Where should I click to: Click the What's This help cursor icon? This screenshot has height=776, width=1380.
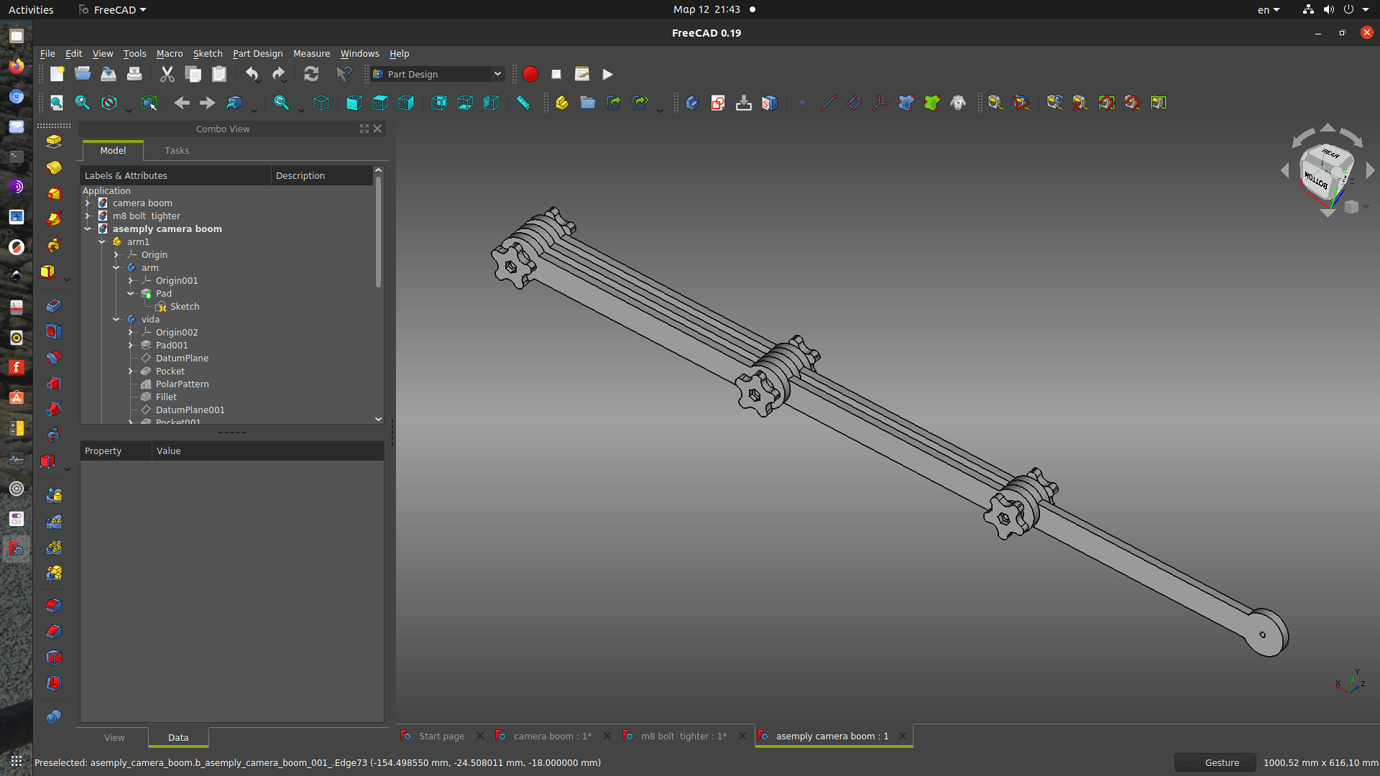[344, 74]
